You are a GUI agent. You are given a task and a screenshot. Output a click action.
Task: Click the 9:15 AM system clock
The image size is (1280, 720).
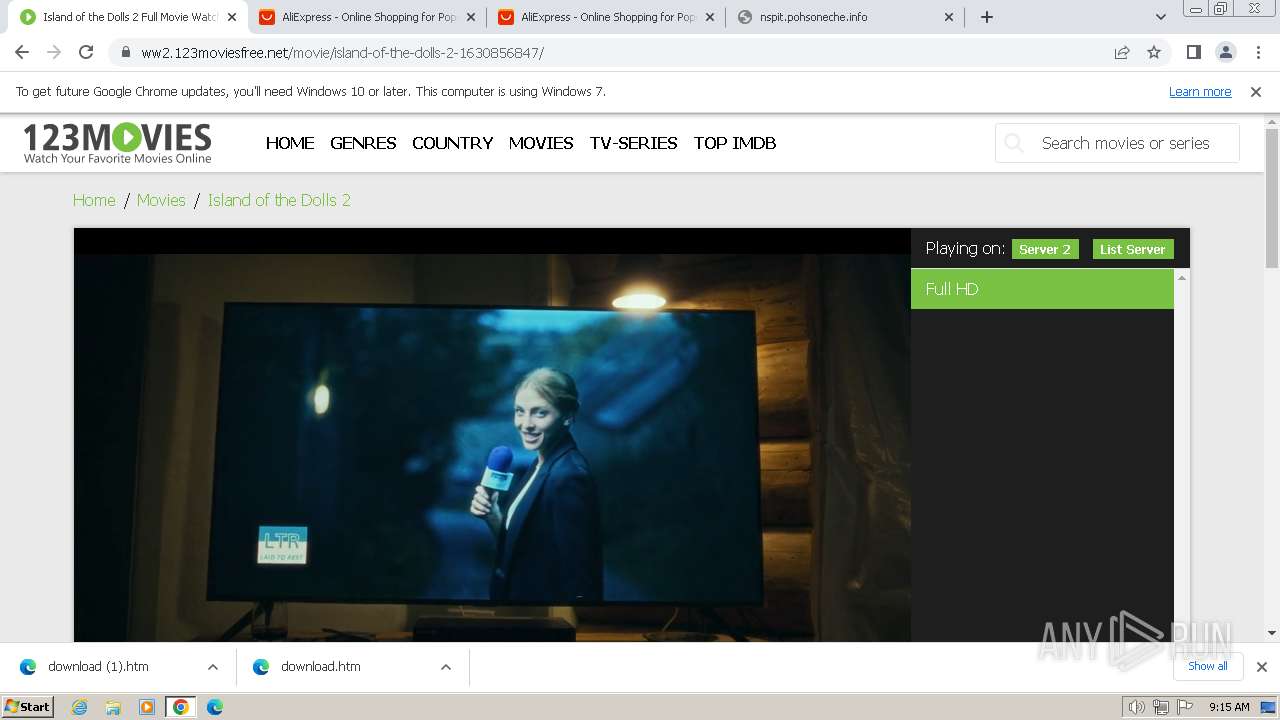point(1229,707)
